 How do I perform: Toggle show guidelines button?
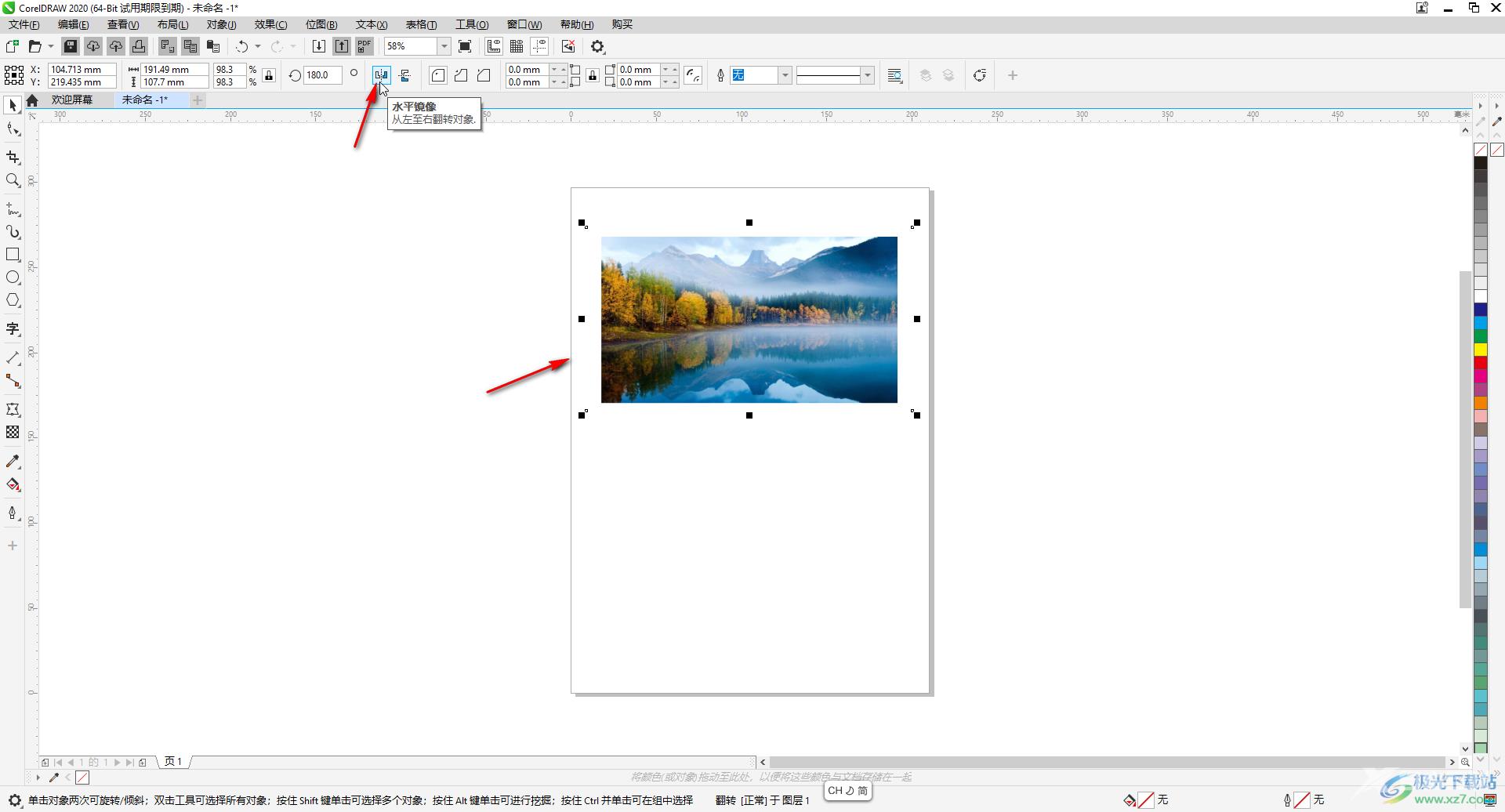539,46
